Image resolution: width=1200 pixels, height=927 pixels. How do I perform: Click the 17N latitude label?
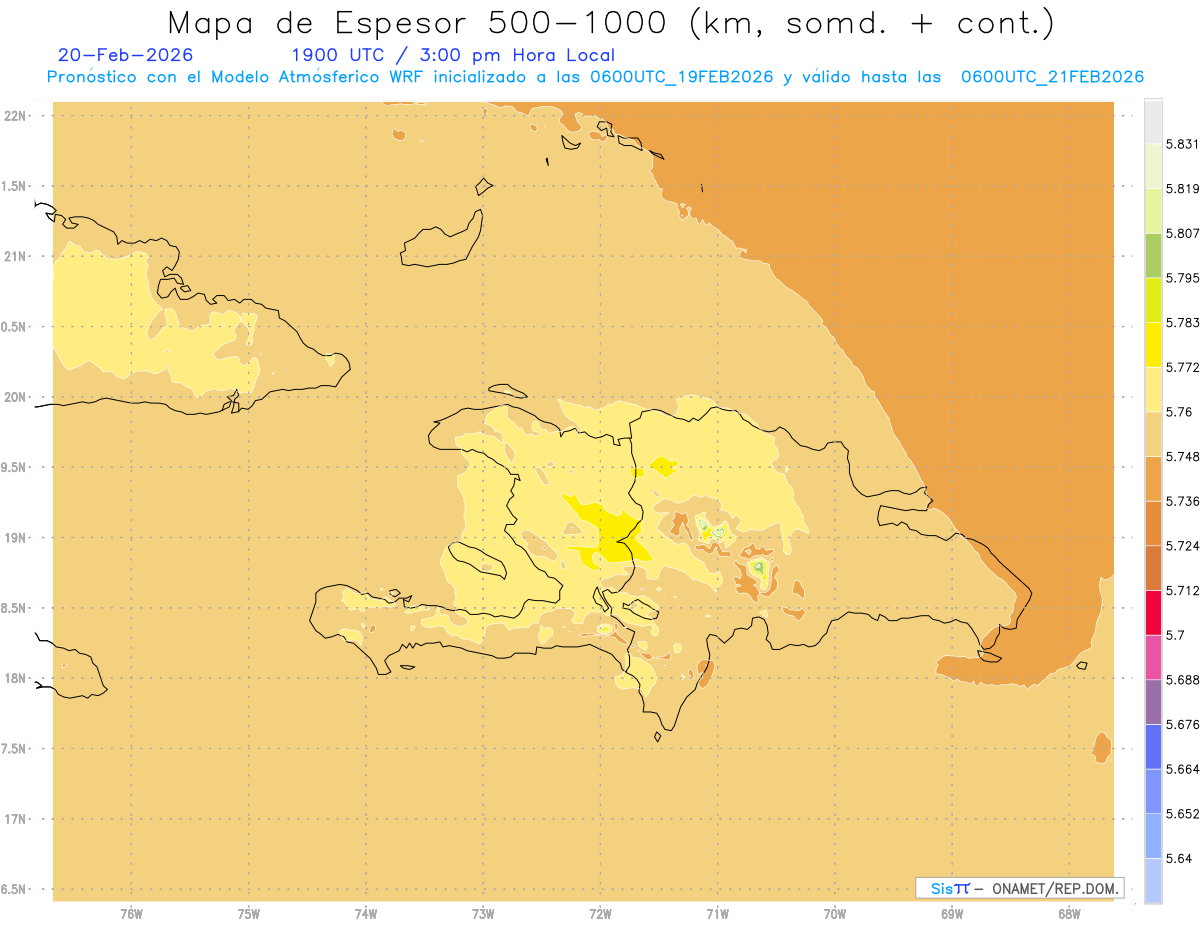click(15, 819)
